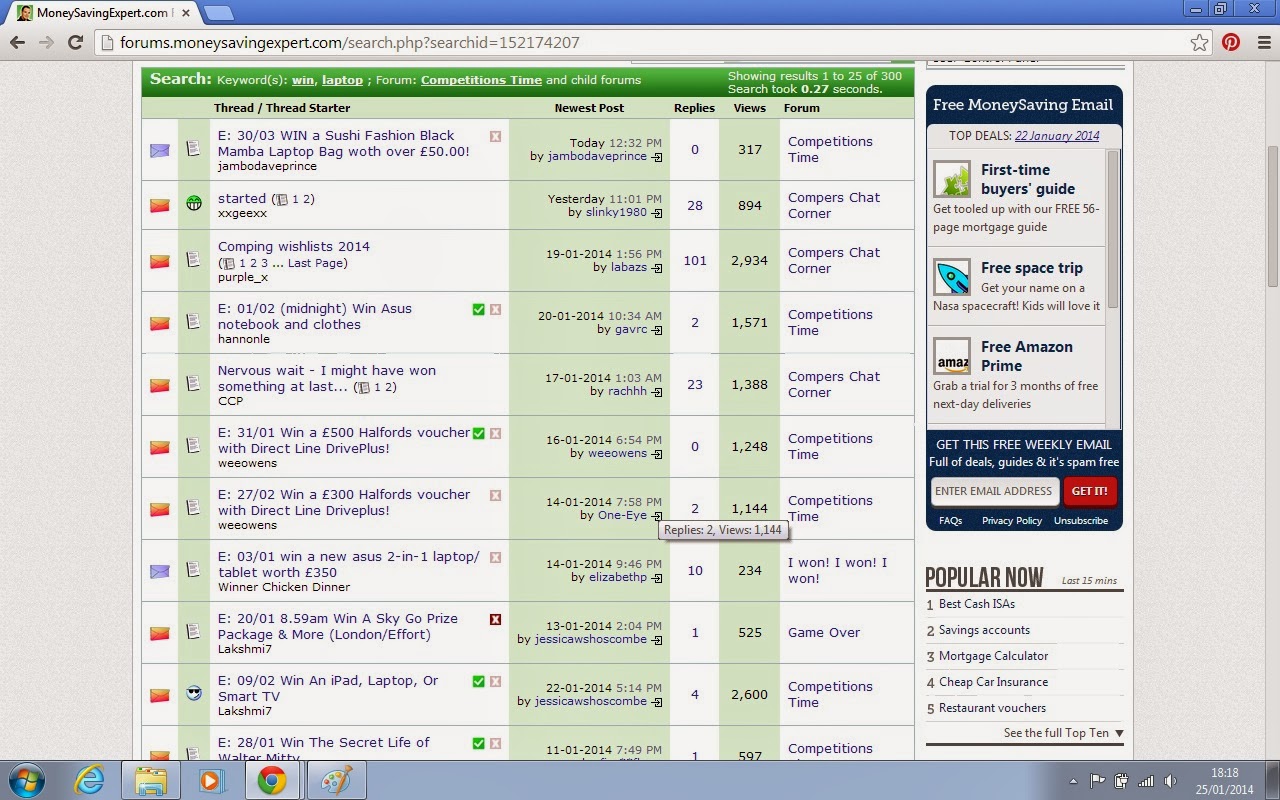
Task: Expand See the full Top Ten
Action: point(1063,733)
